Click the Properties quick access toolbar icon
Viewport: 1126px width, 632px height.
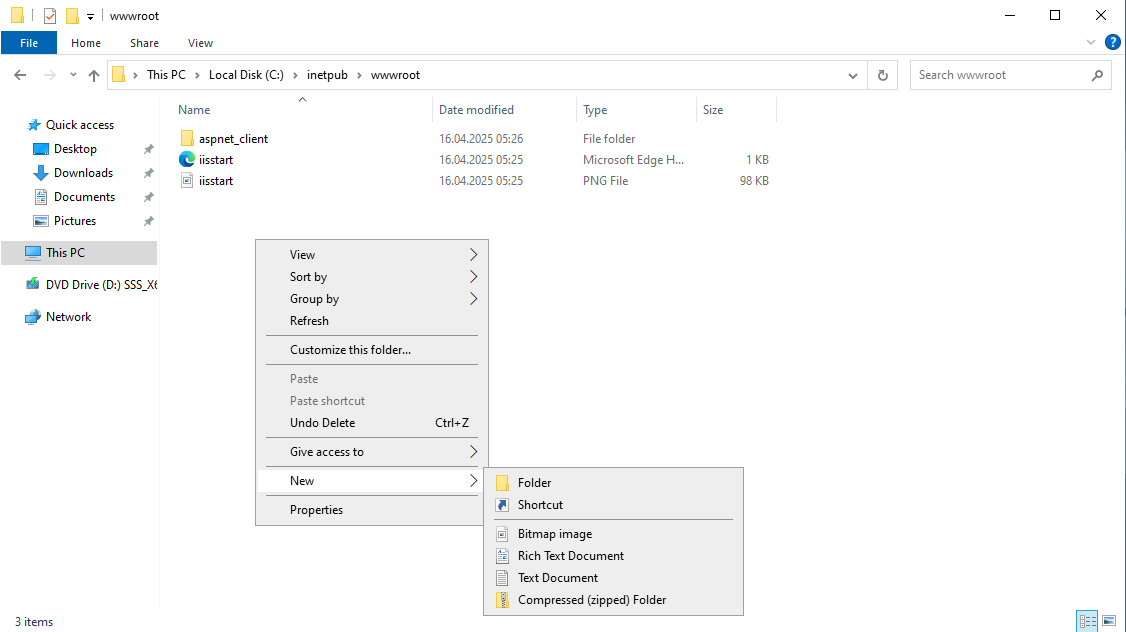50,15
